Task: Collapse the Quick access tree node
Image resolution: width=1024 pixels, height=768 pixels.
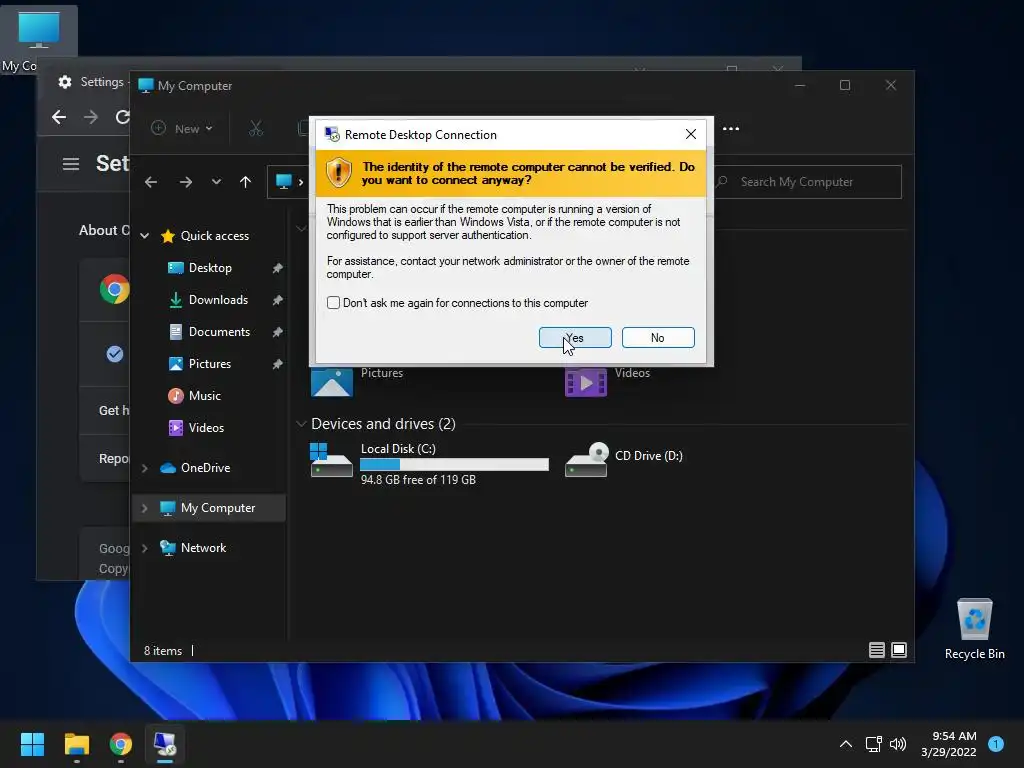Action: (x=144, y=236)
